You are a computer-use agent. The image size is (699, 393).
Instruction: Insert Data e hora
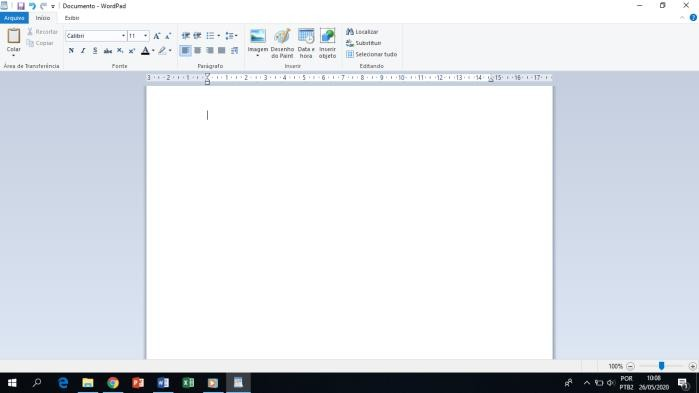click(x=306, y=43)
